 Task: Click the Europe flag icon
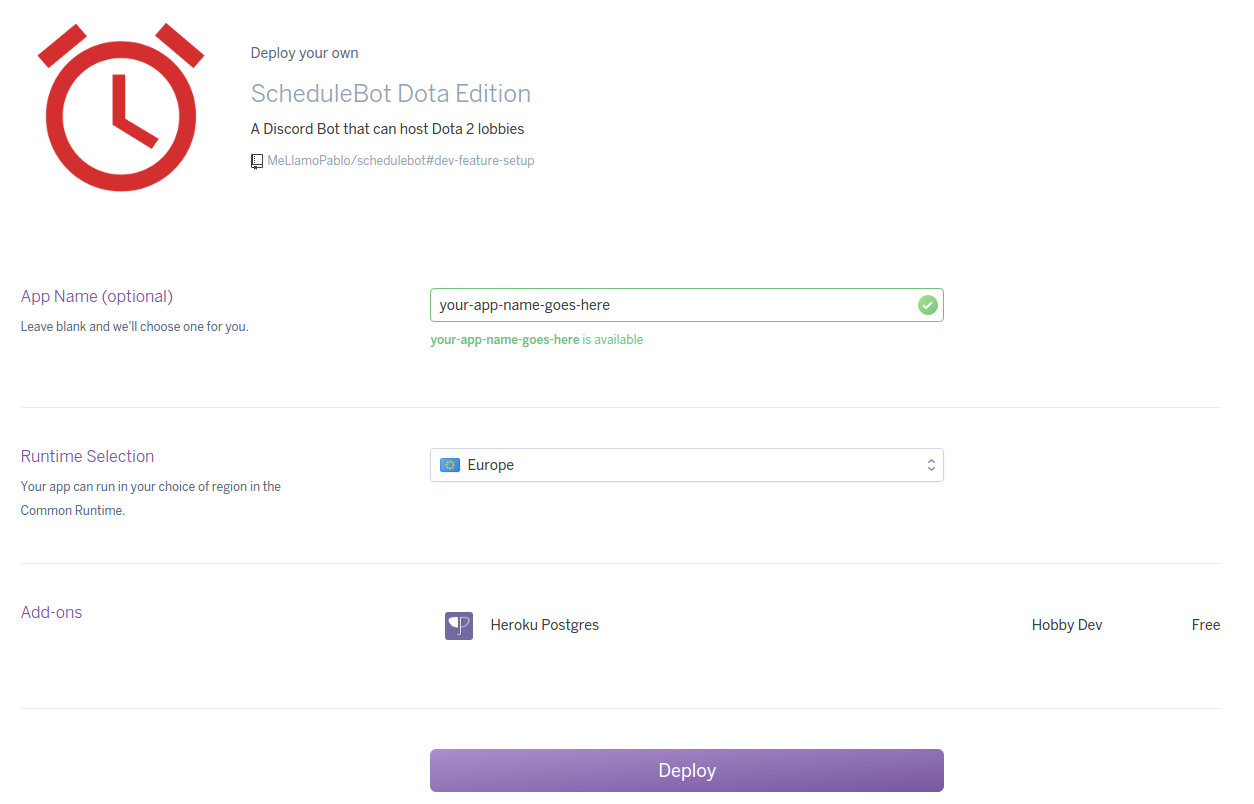click(x=450, y=465)
